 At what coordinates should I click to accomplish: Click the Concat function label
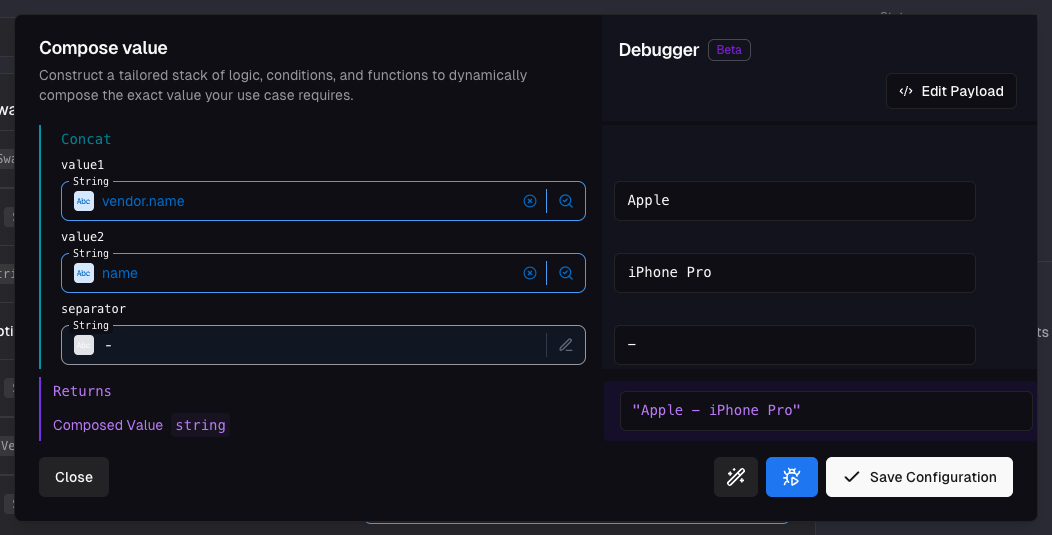[86, 139]
